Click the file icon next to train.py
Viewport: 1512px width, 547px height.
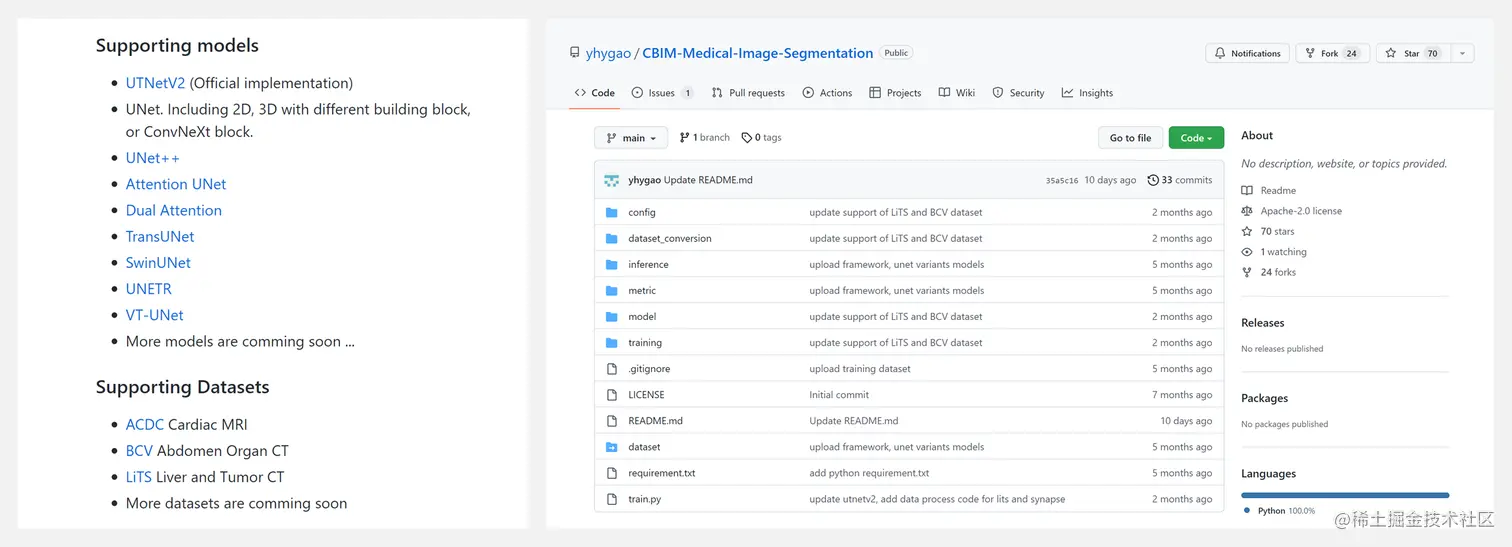tap(612, 498)
